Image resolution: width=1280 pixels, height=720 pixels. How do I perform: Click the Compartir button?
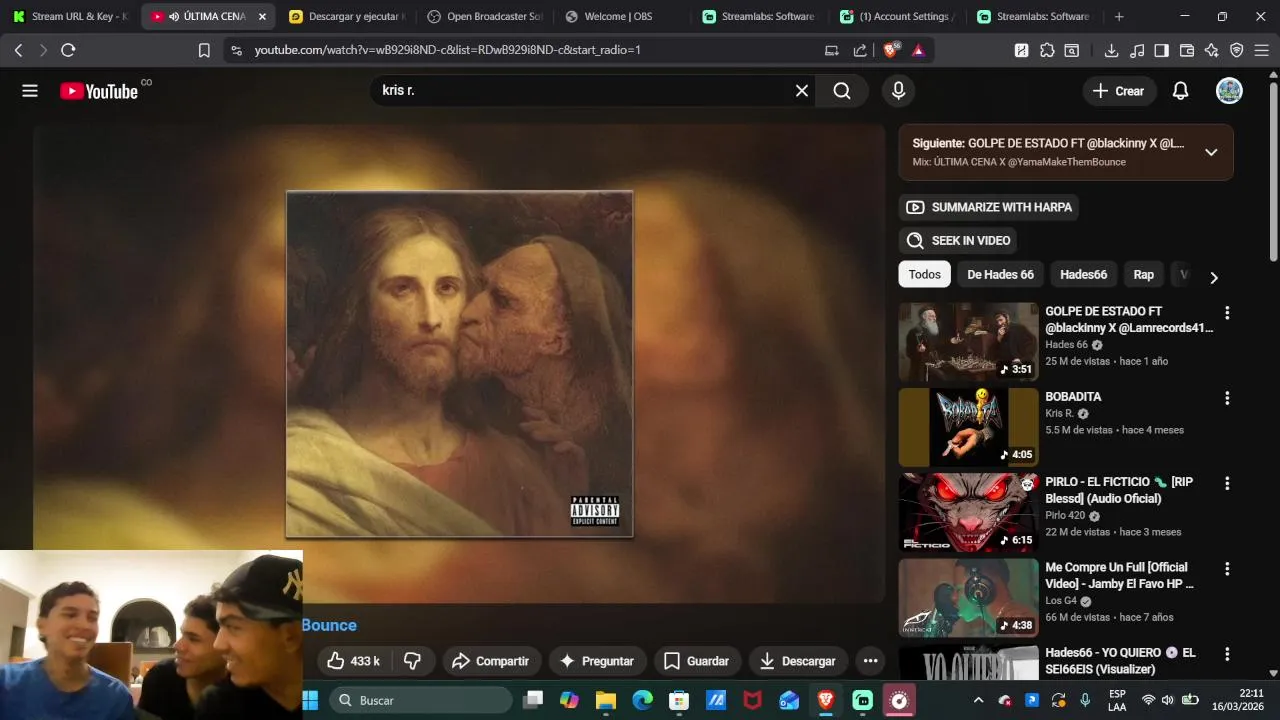click(x=491, y=661)
